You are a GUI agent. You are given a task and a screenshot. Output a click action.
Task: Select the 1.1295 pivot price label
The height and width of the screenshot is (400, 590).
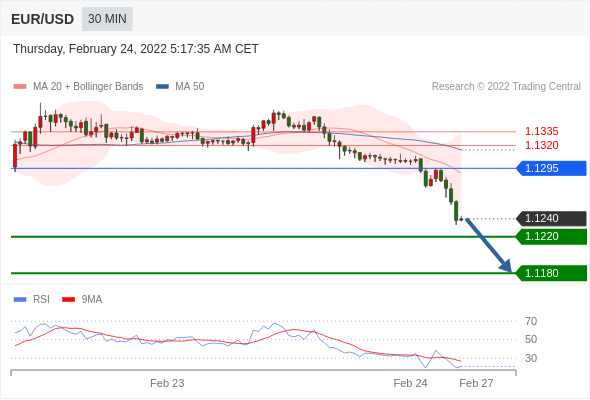pos(552,168)
